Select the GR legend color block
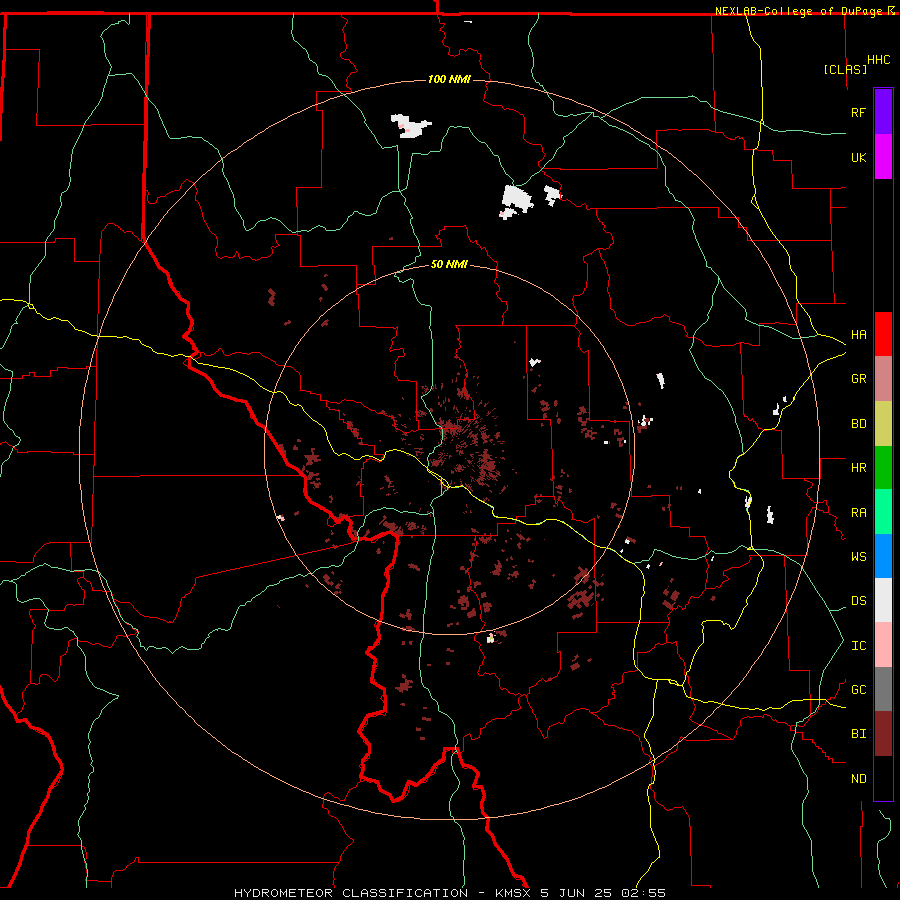The image size is (900, 900). (883, 378)
